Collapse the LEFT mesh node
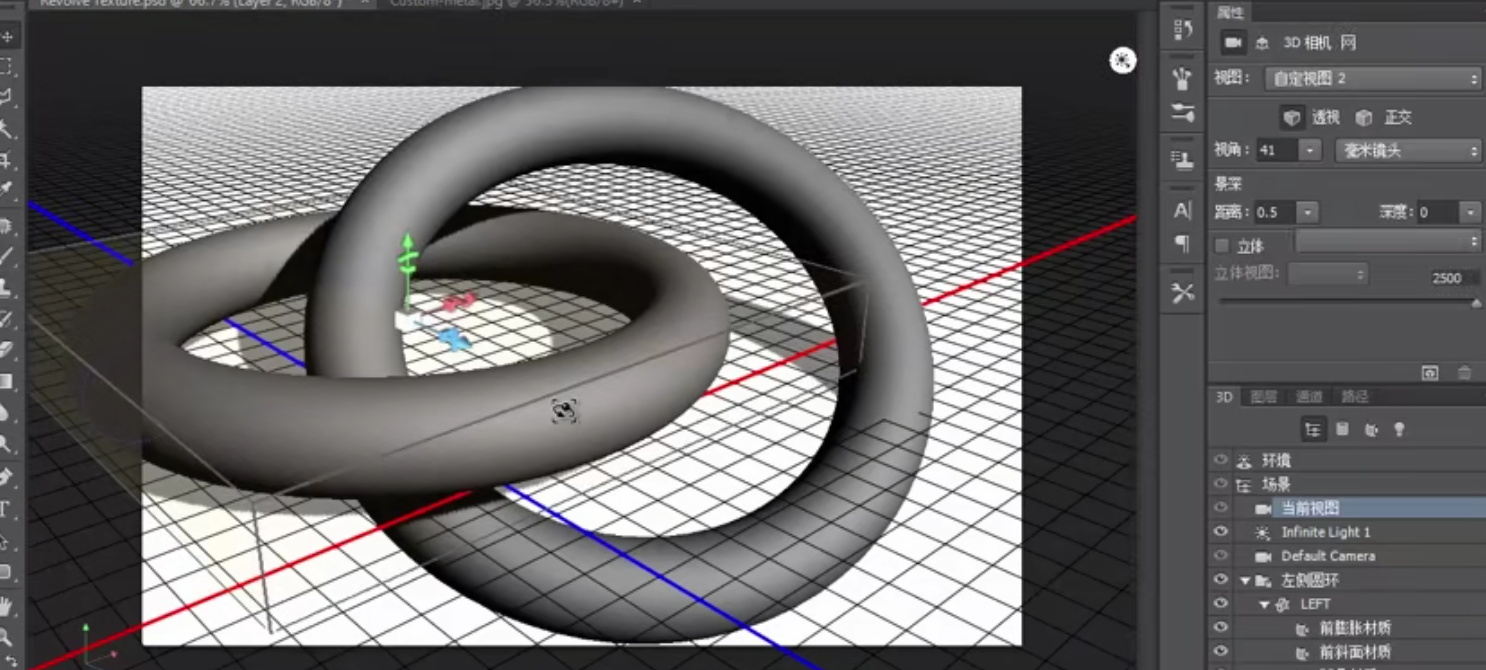Viewport: 1486px width, 670px height. pos(1264,604)
